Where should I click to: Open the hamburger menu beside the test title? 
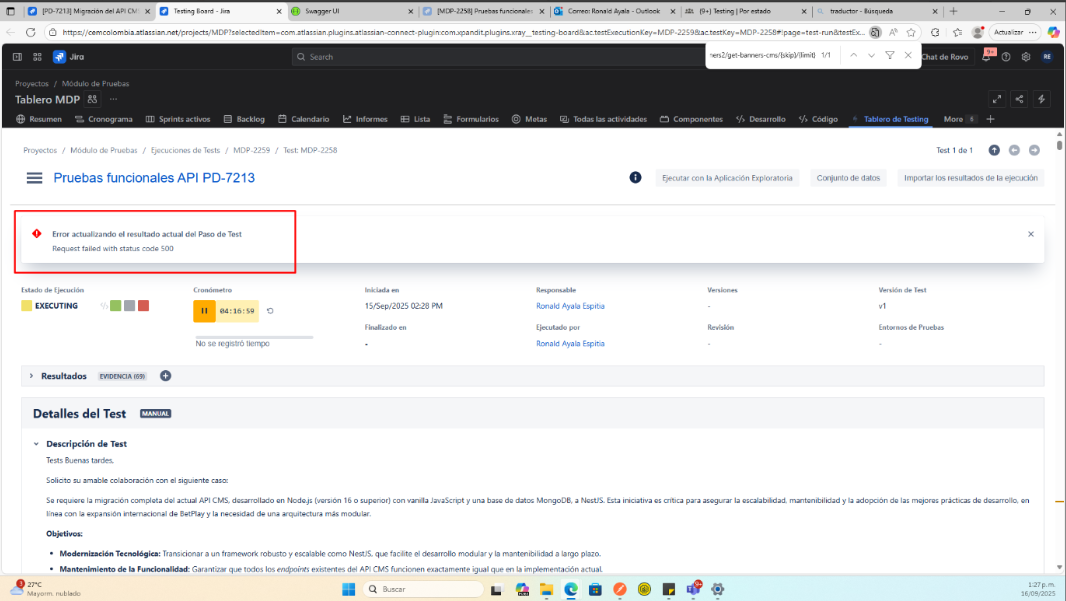35,178
